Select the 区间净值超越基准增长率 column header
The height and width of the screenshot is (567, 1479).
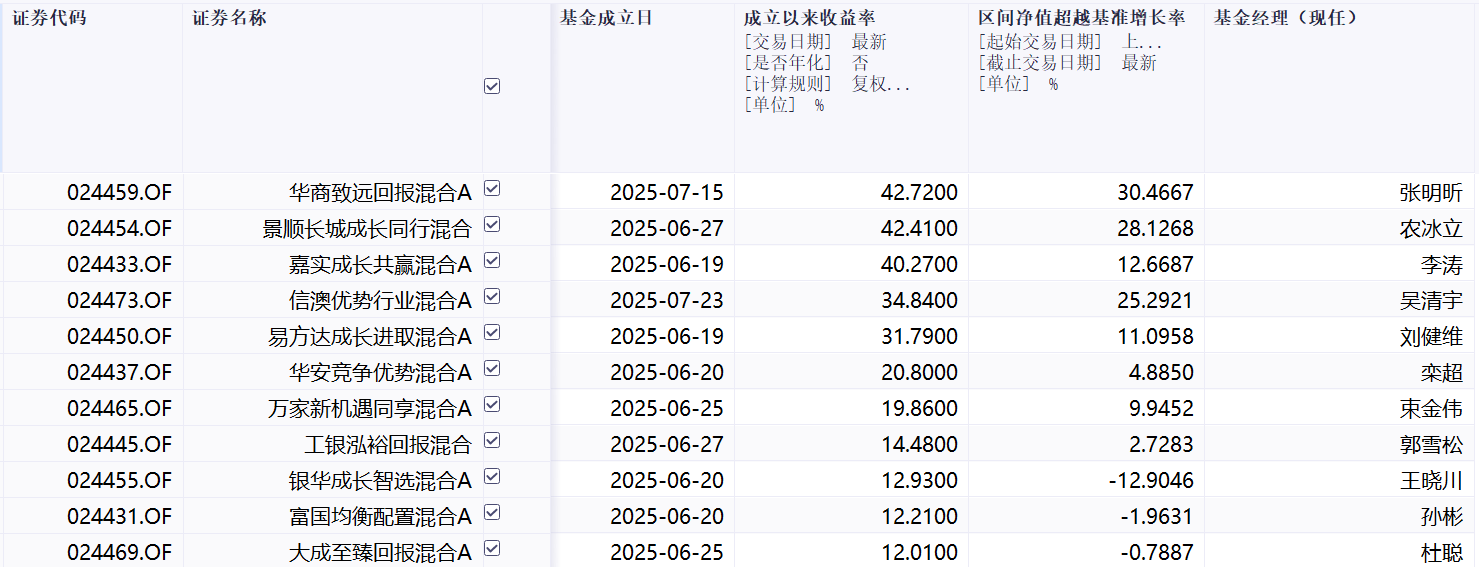1081,18
